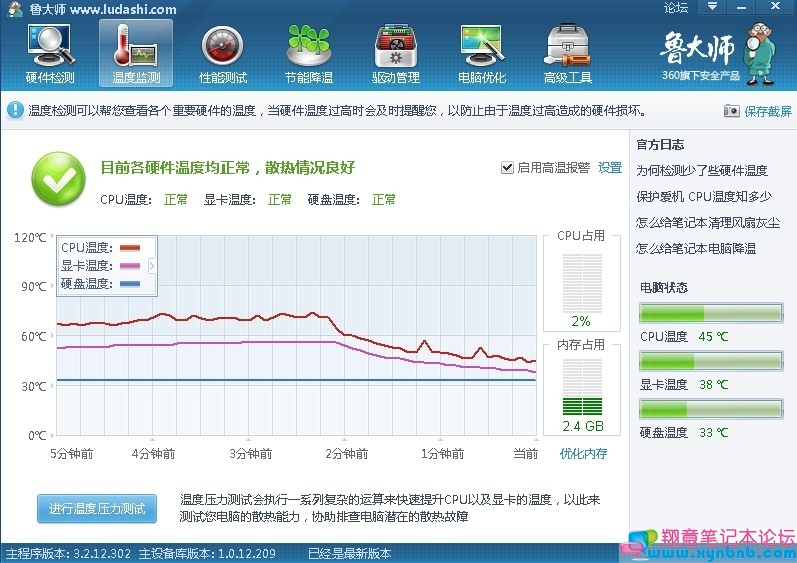Toggle the 启用高温报警 checkbox
This screenshot has width=797, height=563.
click(x=507, y=168)
